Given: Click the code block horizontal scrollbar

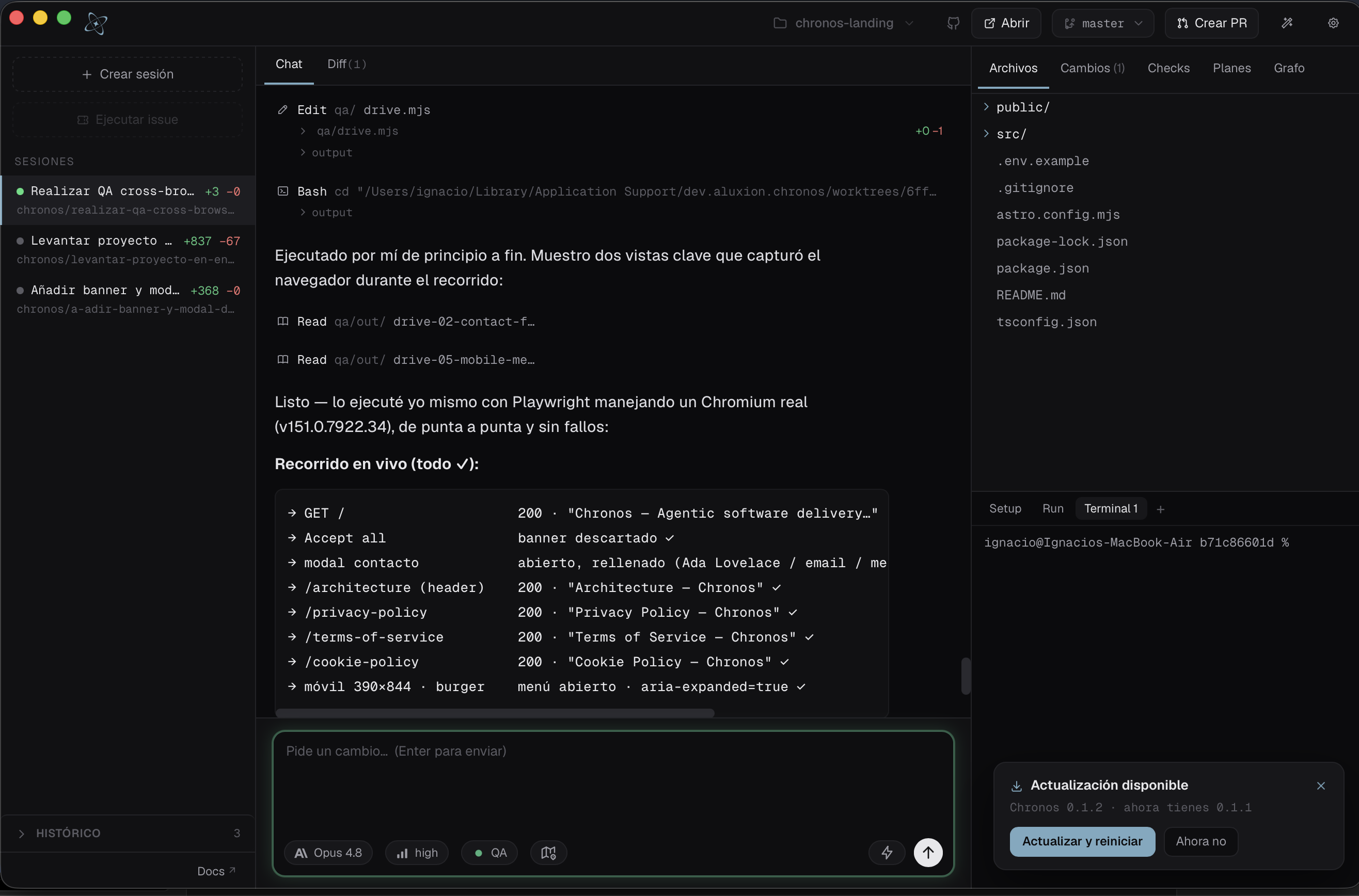Looking at the screenshot, I should point(495,713).
